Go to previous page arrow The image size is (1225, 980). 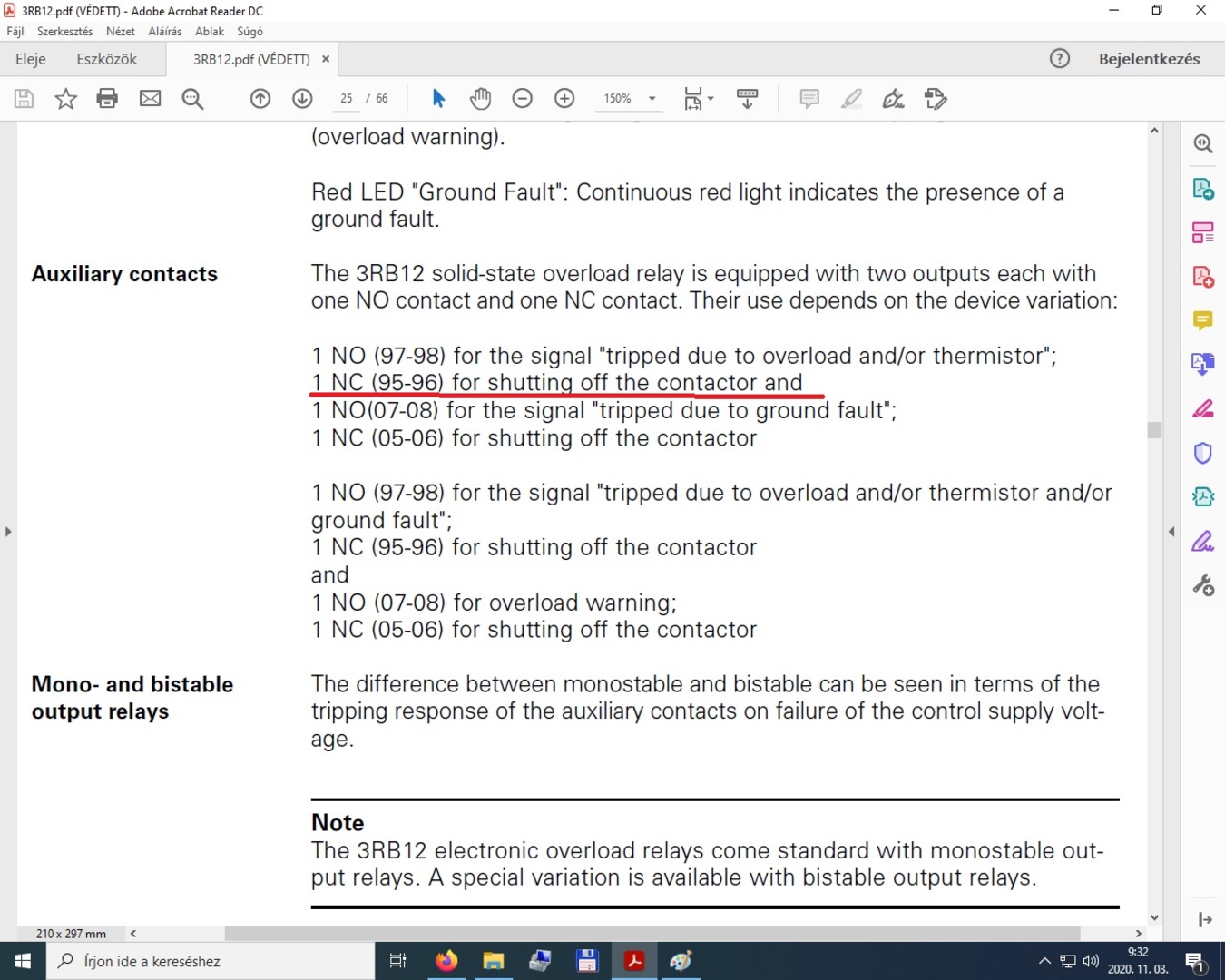[260, 99]
